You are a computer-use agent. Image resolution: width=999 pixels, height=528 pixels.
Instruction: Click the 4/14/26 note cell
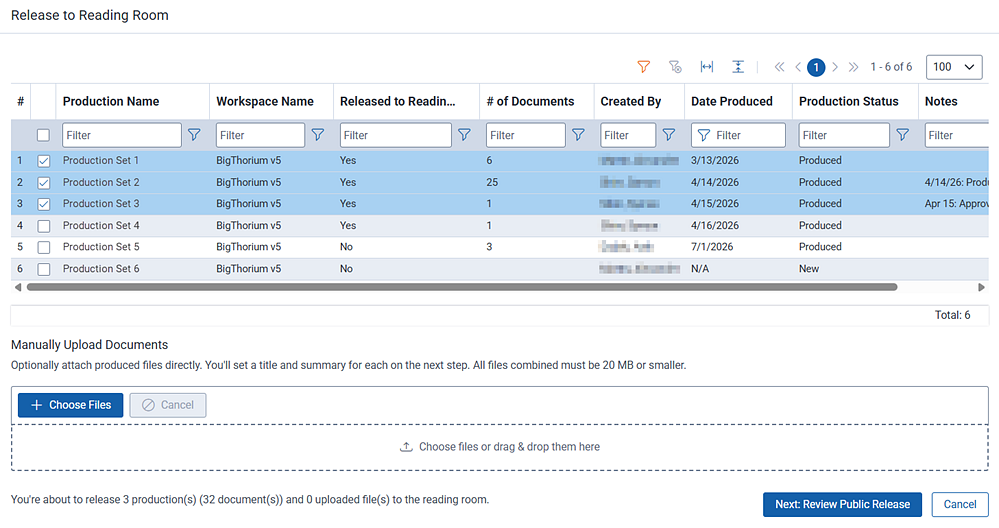click(956, 182)
